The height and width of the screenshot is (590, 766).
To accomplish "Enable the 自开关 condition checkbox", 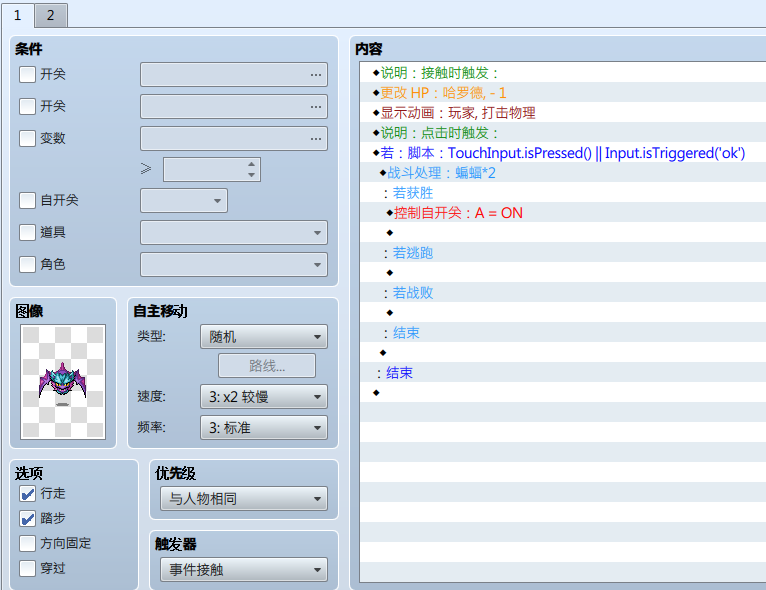I will 27,200.
